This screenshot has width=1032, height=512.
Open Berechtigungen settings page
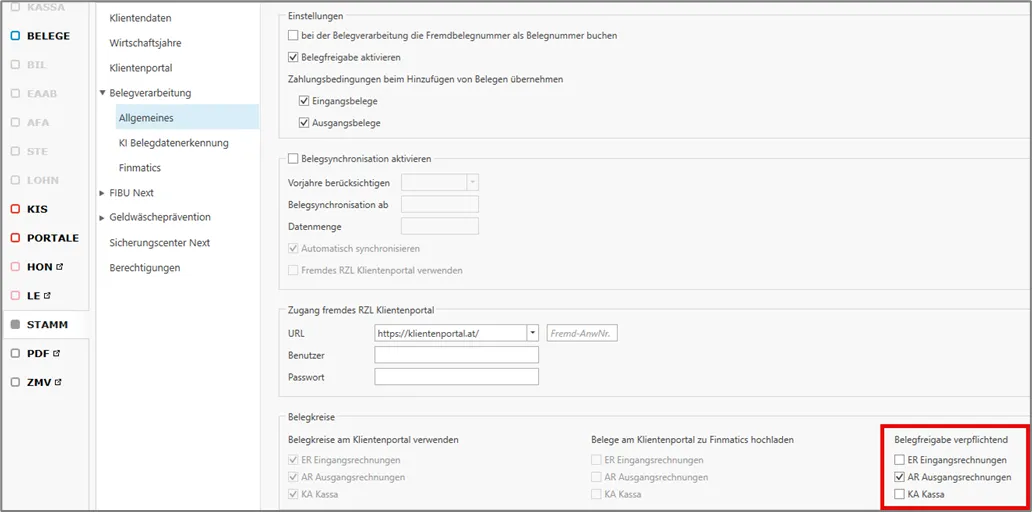click(145, 268)
